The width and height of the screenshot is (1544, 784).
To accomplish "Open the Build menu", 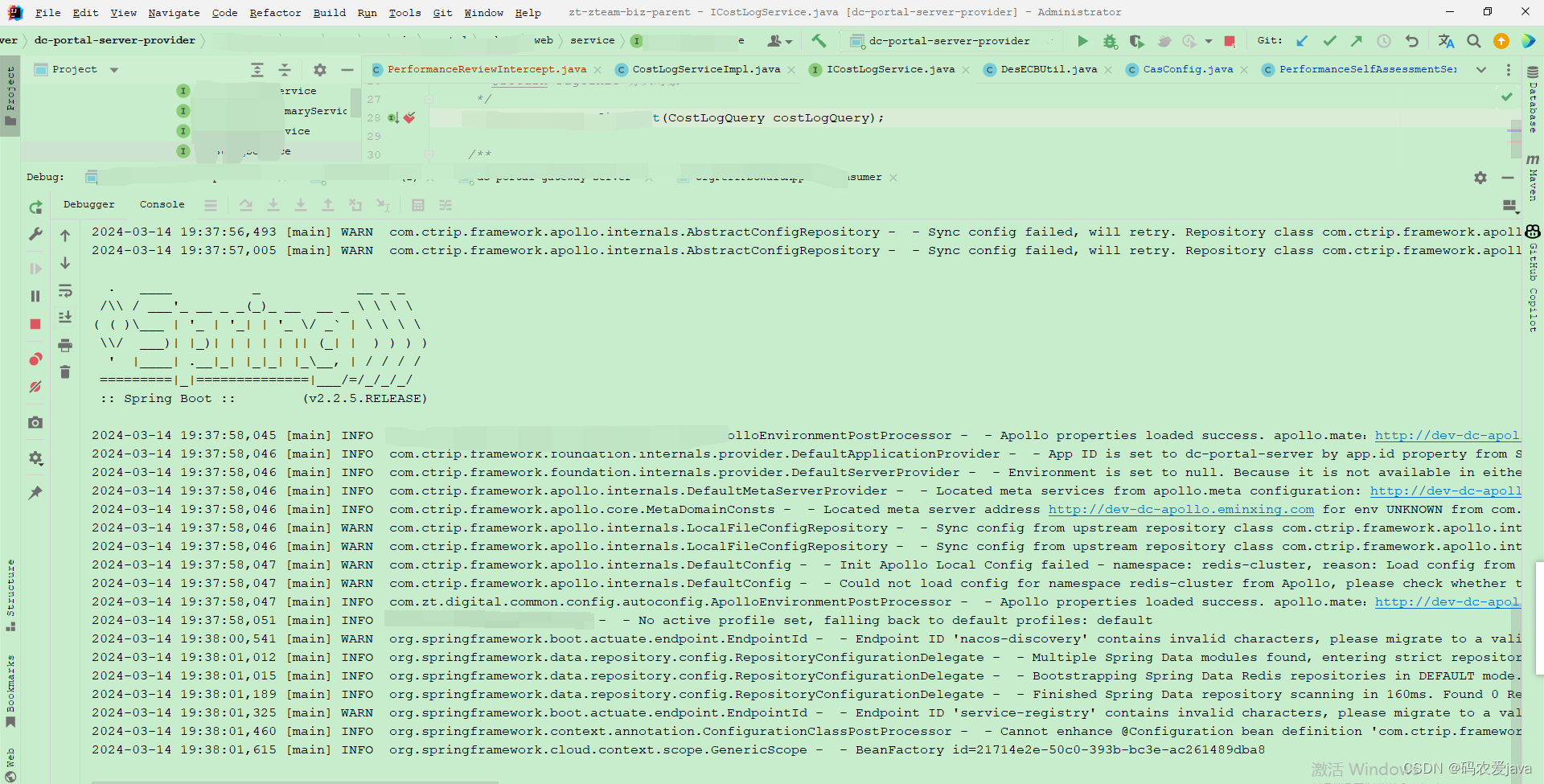I will (330, 13).
